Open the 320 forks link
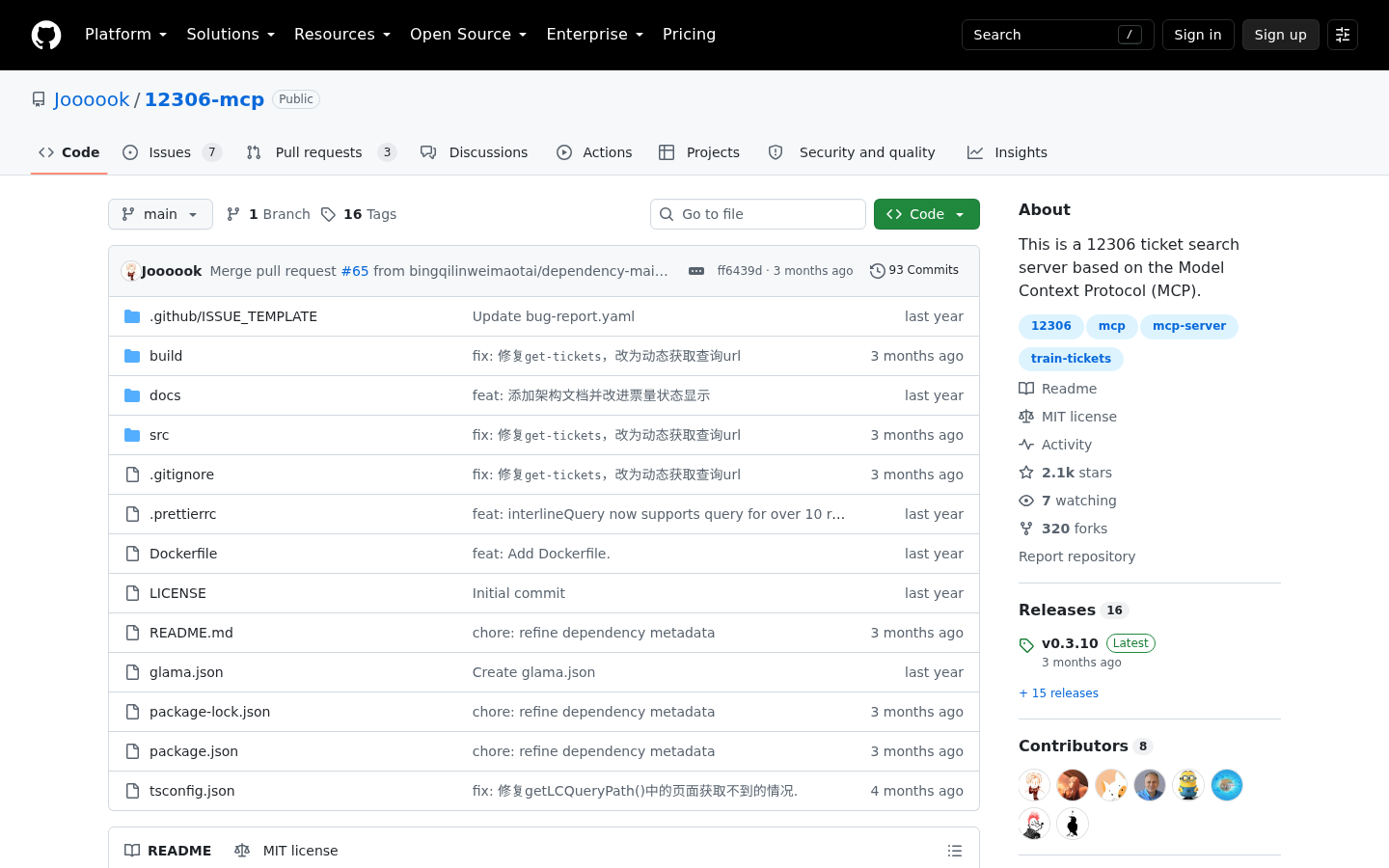Viewport: 1389px width, 868px height. click(x=1063, y=529)
